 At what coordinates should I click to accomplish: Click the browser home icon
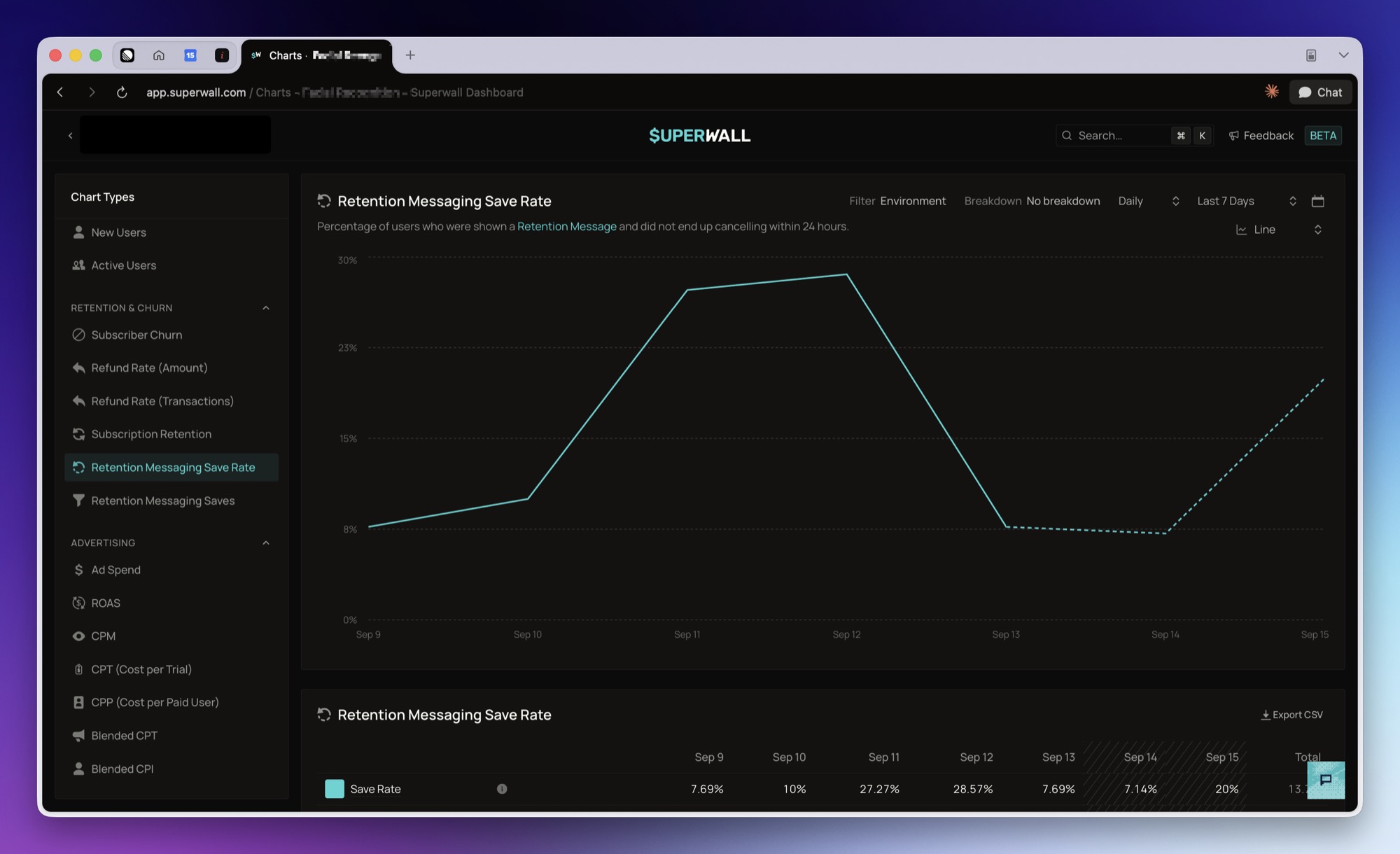[x=159, y=55]
